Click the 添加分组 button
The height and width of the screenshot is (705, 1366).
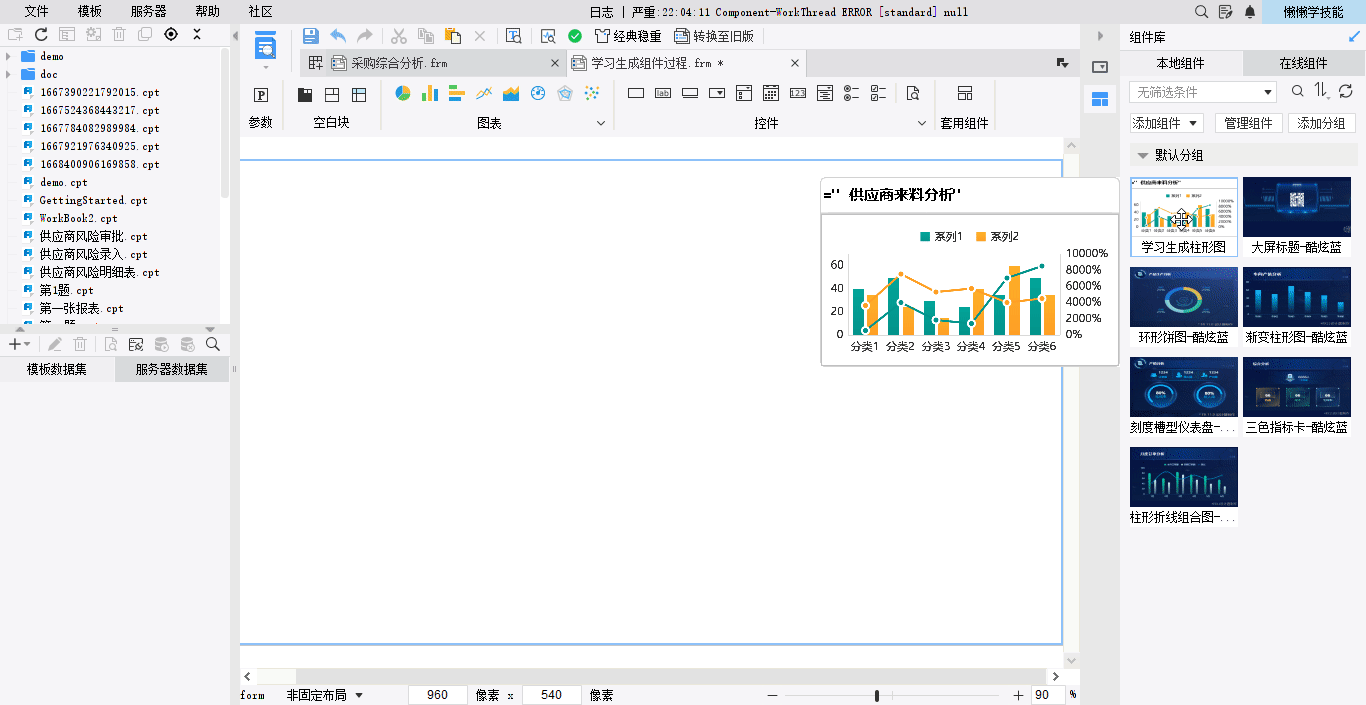[1321, 123]
